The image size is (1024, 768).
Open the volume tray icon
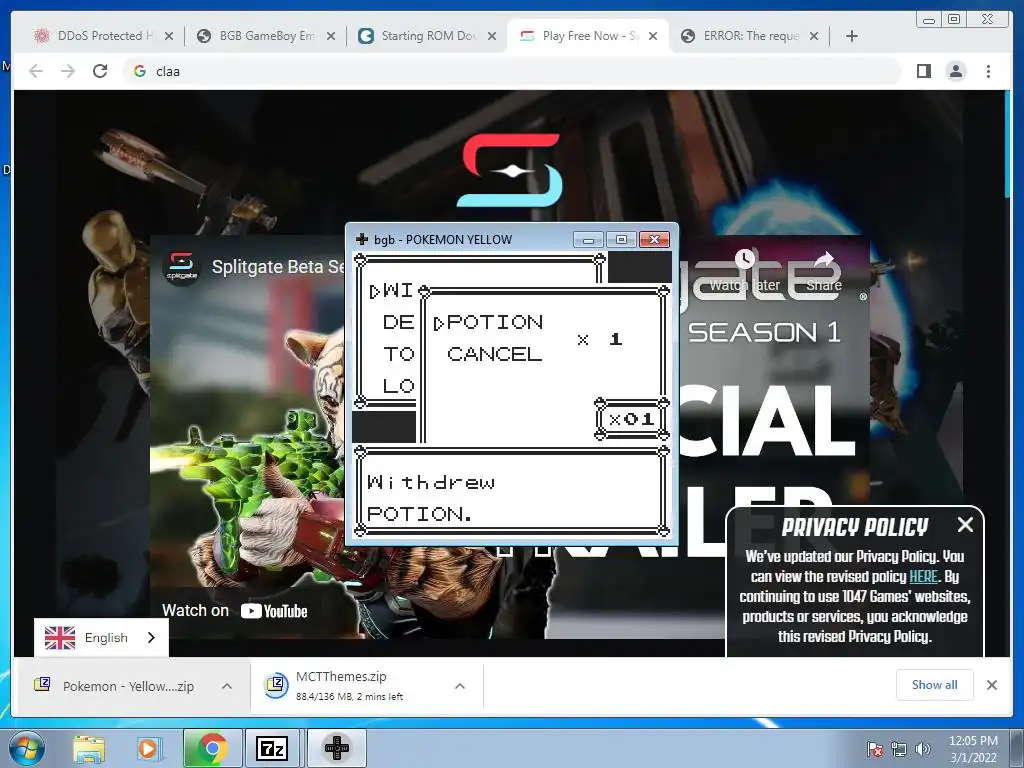click(923, 749)
